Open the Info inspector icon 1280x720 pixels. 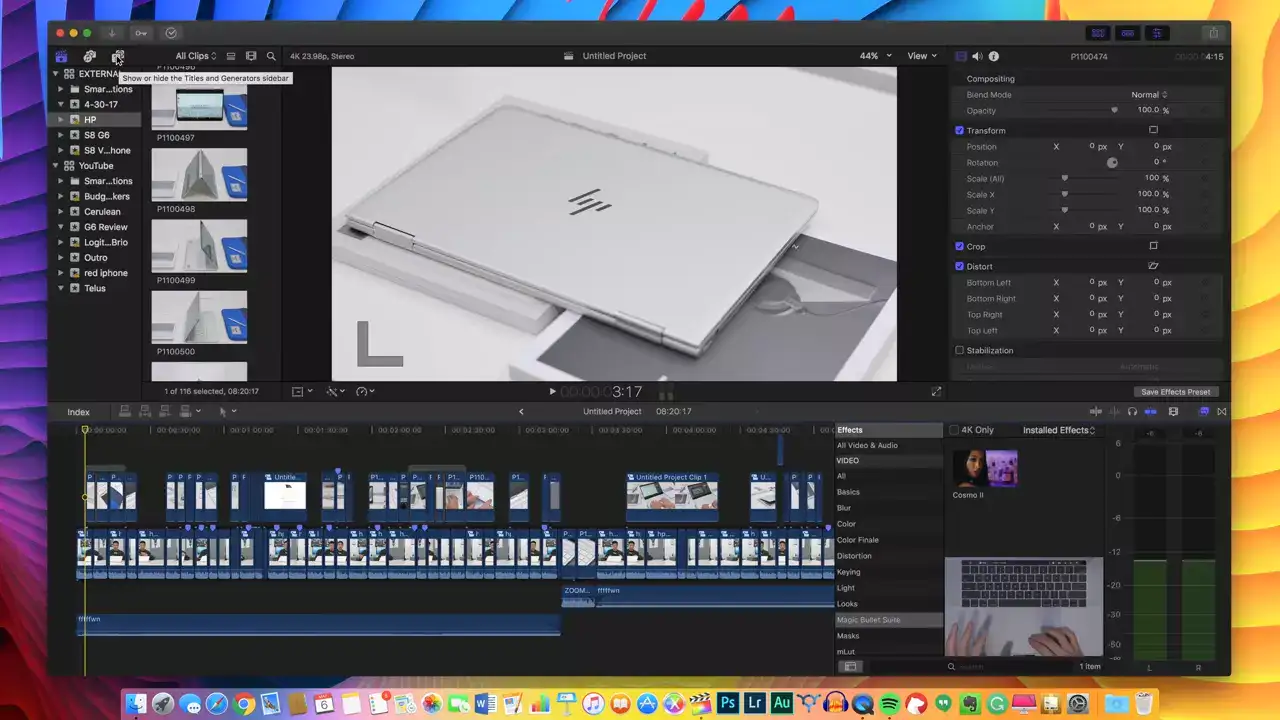tap(994, 56)
